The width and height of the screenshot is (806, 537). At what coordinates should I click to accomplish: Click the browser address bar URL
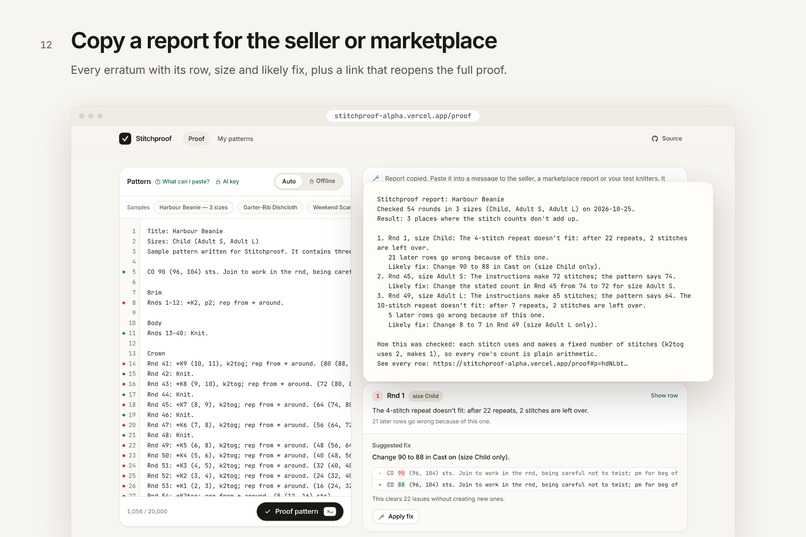click(402, 116)
